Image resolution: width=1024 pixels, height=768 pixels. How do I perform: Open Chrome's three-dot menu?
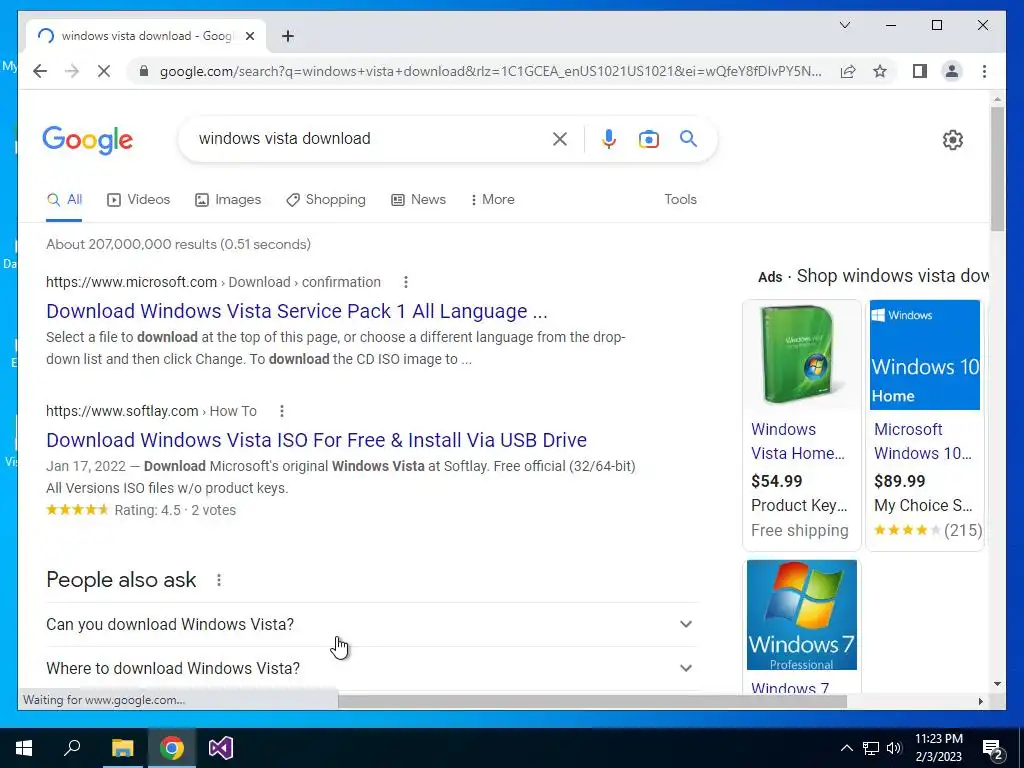(x=984, y=71)
